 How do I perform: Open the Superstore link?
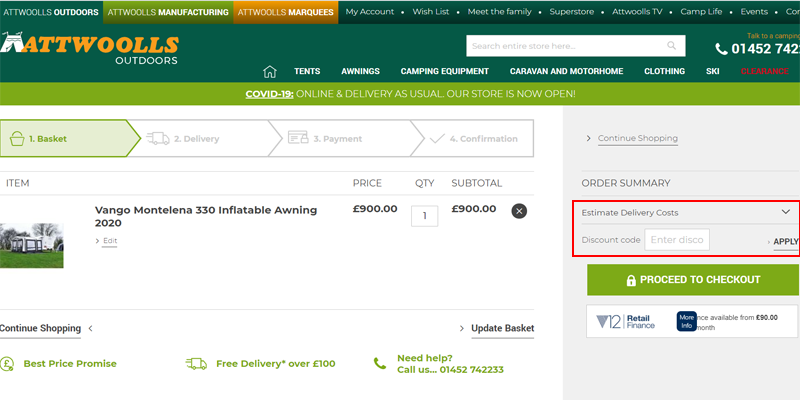point(571,12)
